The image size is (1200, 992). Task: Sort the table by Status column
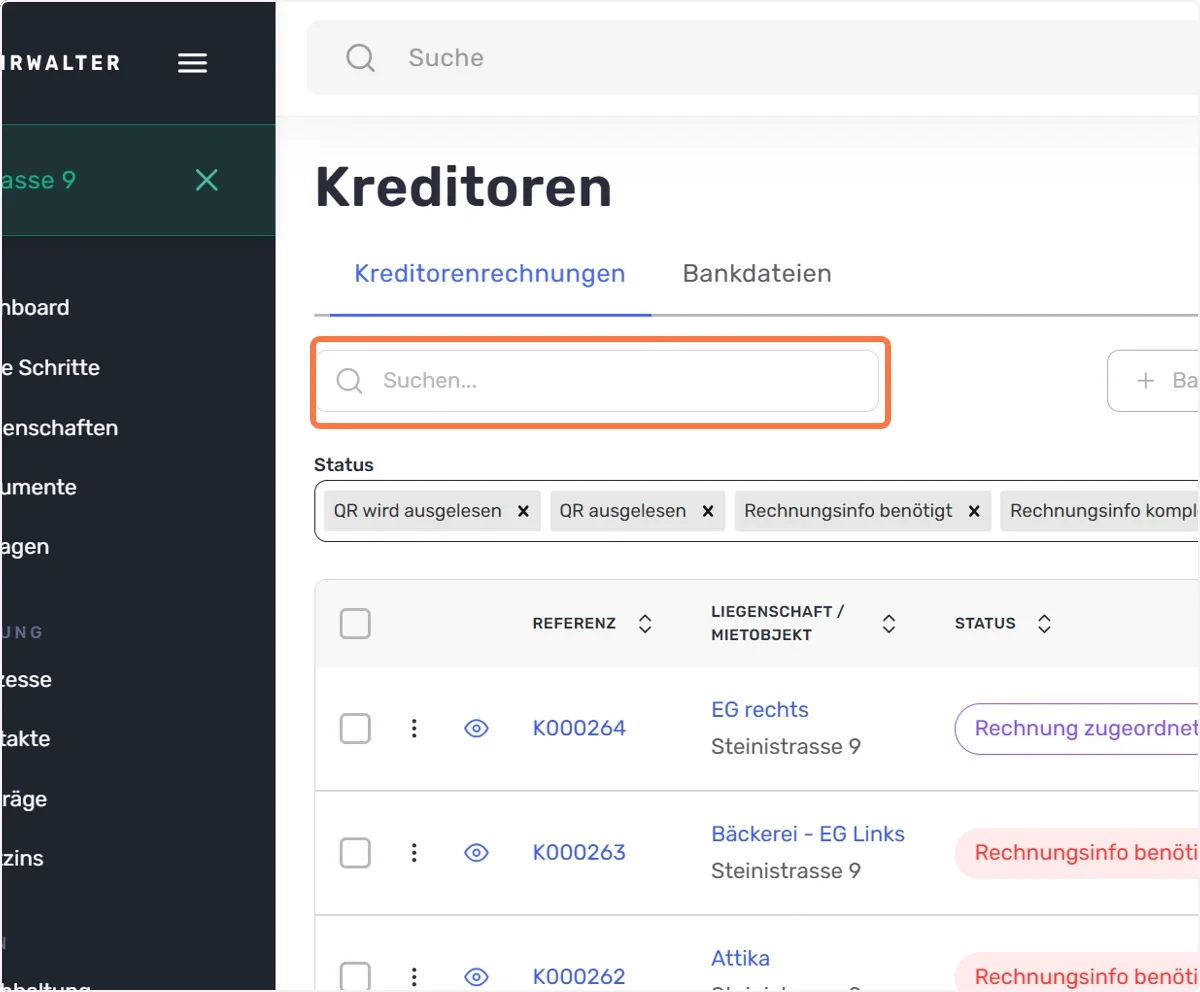(1044, 624)
